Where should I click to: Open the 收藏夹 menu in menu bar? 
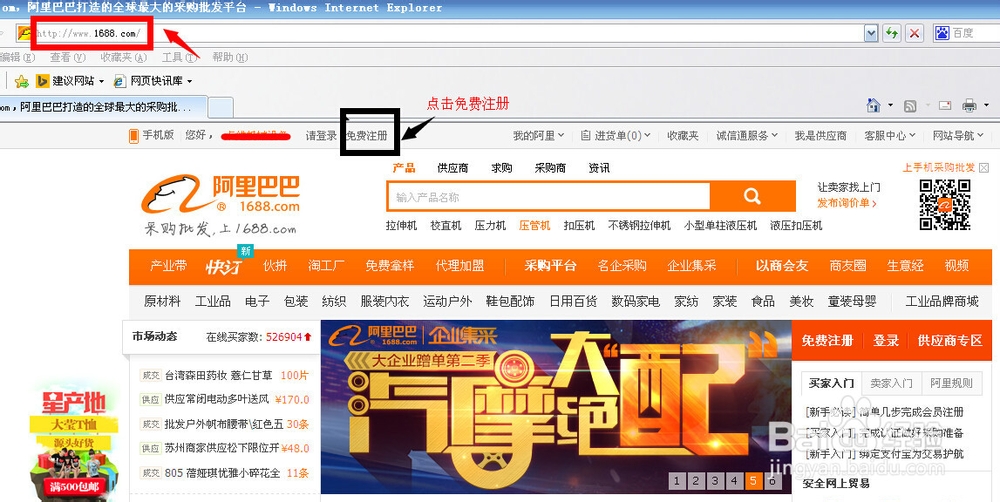(x=124, y=57)
